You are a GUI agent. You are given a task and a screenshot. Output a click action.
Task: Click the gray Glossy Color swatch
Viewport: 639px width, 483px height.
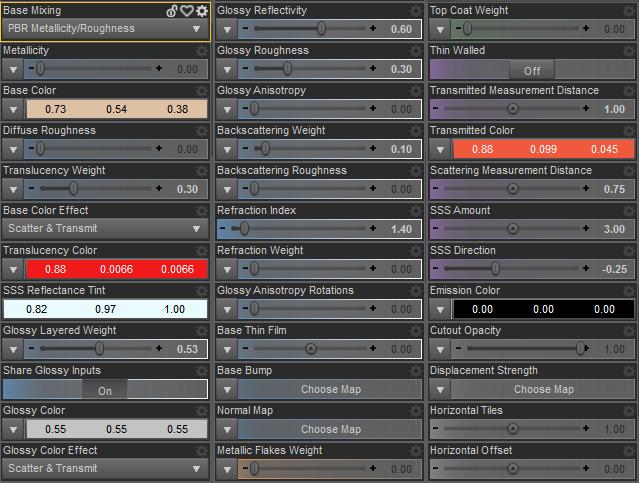[117, 429]
